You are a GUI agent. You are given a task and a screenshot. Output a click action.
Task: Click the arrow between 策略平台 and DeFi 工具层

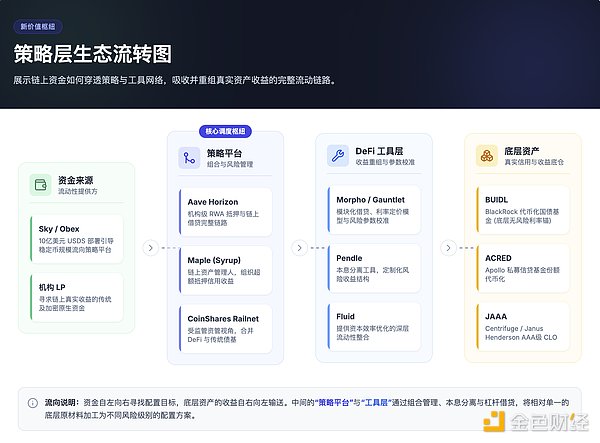coord(297,247)
